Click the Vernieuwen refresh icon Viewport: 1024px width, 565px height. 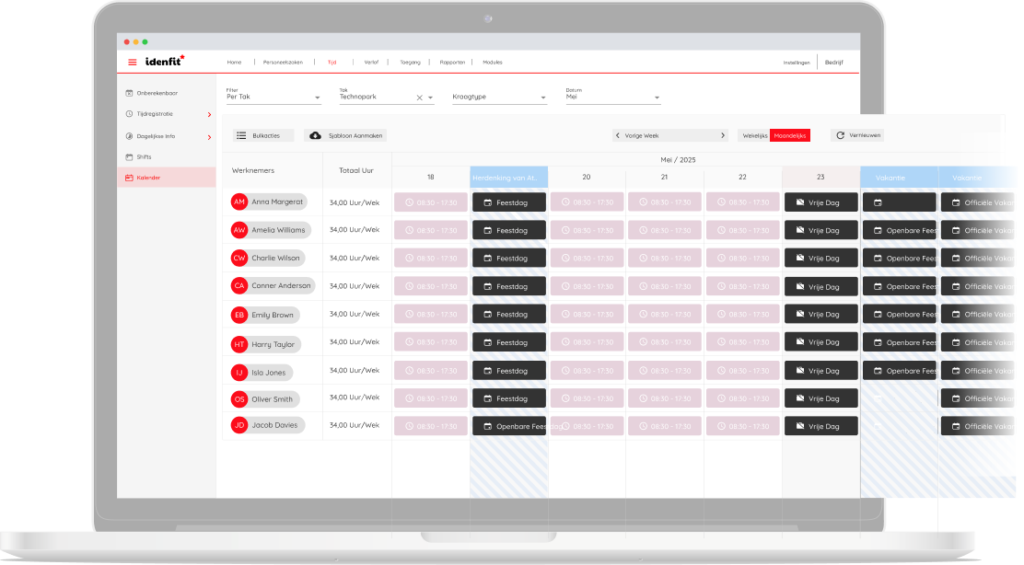click(840, 135)
